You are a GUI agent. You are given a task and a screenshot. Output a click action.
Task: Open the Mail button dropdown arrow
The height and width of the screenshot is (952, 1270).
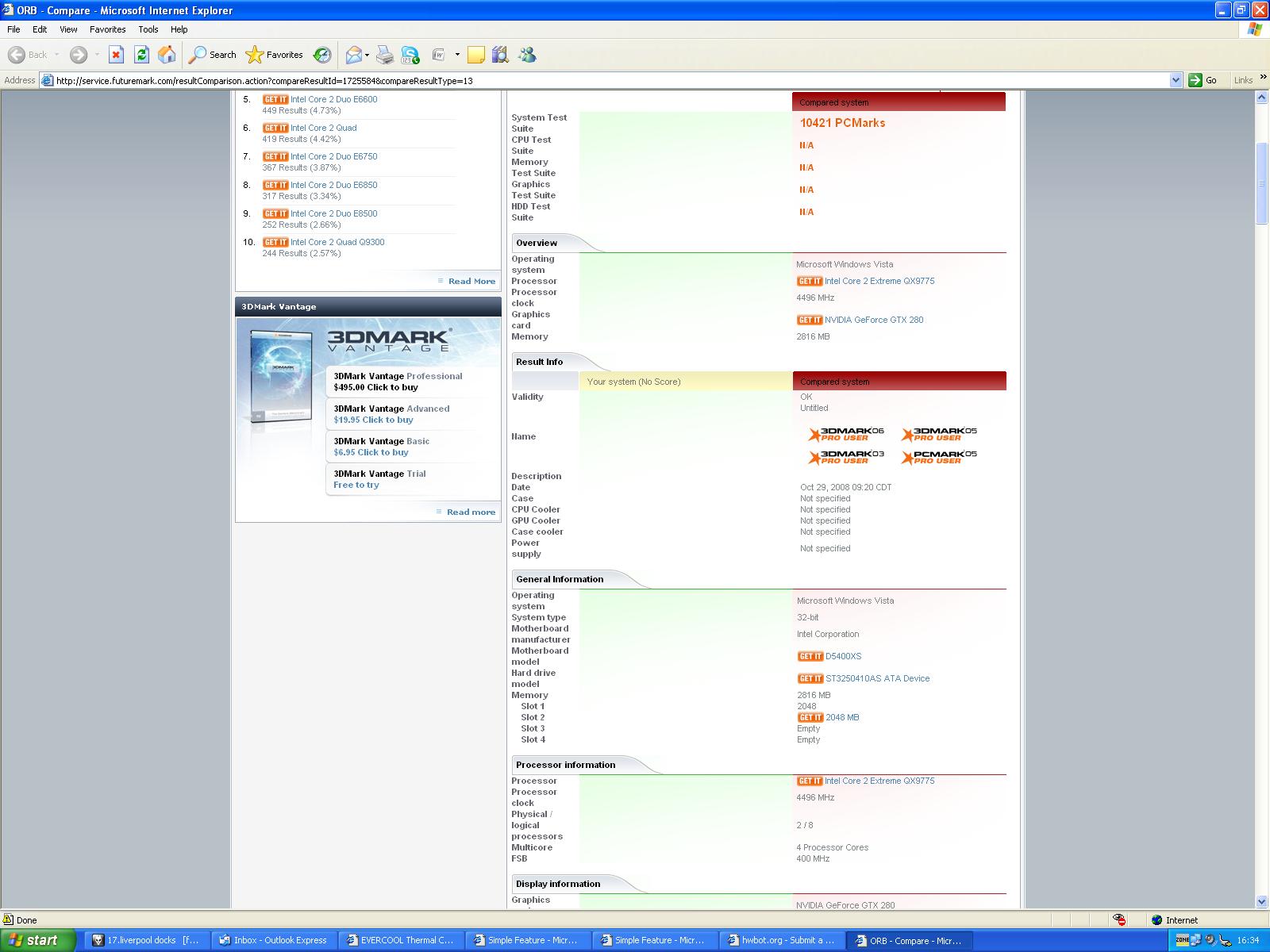pos(367,55)
